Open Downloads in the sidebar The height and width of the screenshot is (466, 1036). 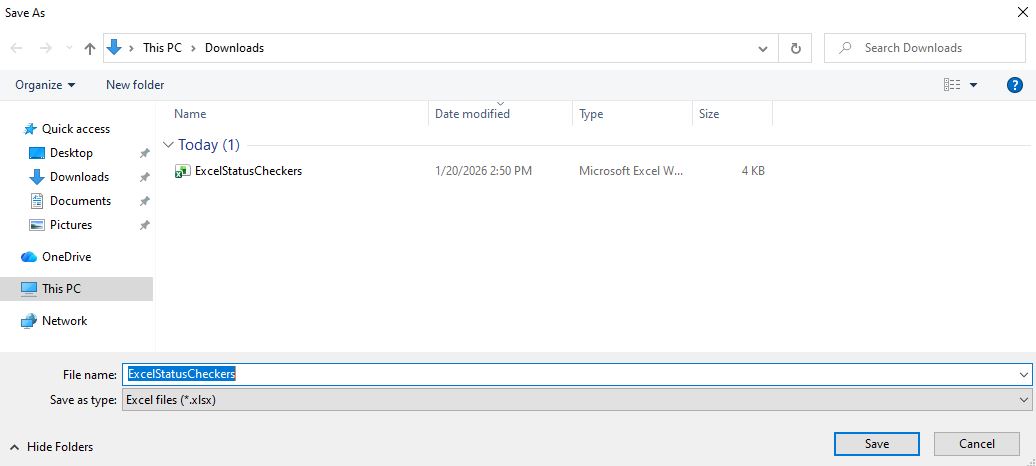(x=79, y=176)
